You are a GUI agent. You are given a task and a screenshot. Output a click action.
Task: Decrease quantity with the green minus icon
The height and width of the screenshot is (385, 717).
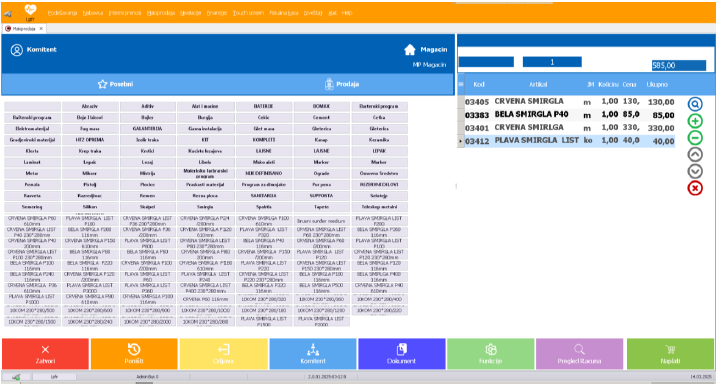click(x=695, y=138)
